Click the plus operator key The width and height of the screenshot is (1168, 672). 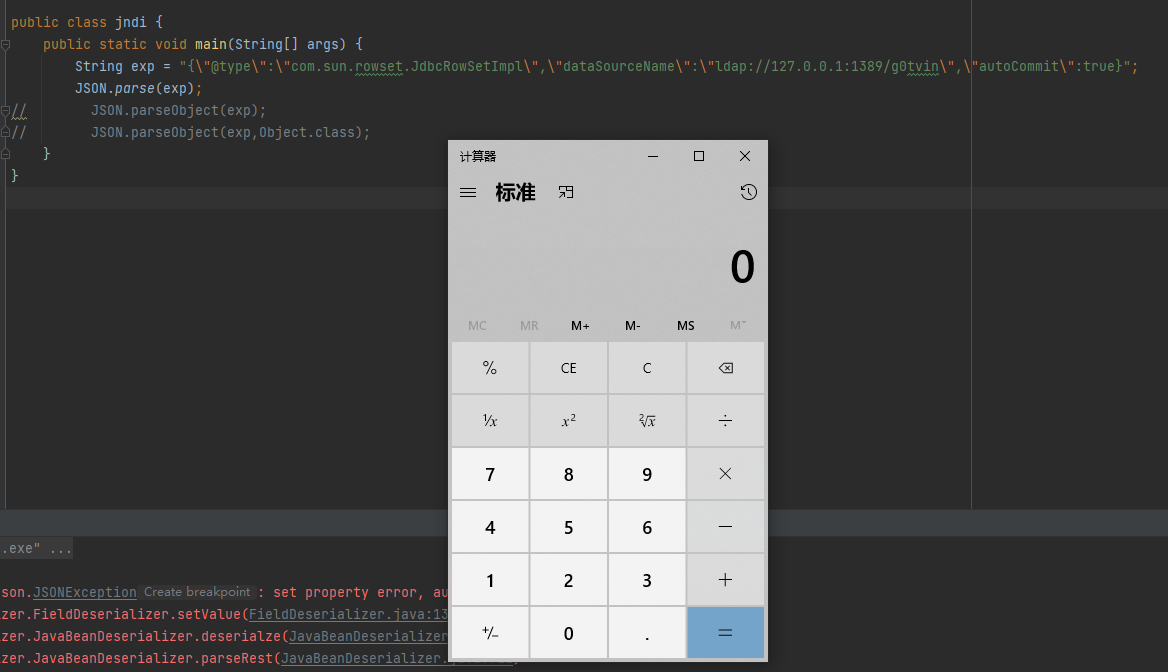coord(726,580)
